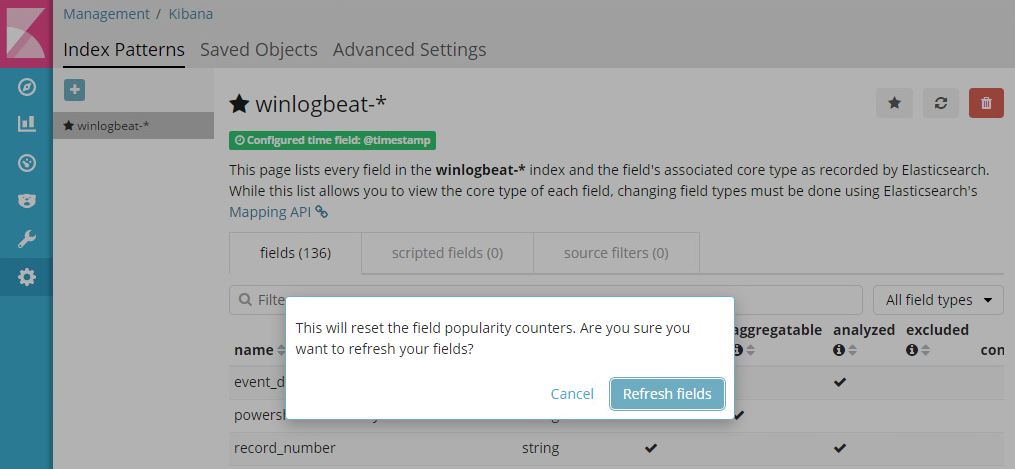Viewport: 1015px width, 469px height.
Task: Delete index pattern with the red trash button
Action: 986,103
